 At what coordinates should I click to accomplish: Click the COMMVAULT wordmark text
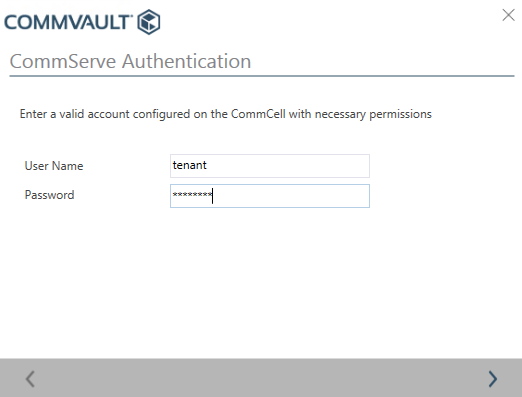point(68,22)
